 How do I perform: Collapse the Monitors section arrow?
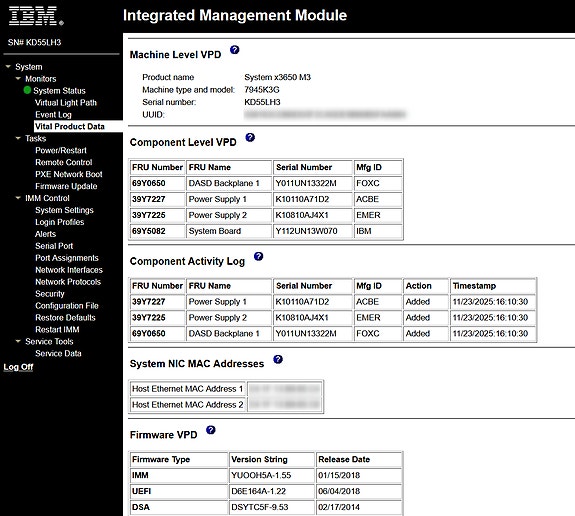[x=18, y=78]
